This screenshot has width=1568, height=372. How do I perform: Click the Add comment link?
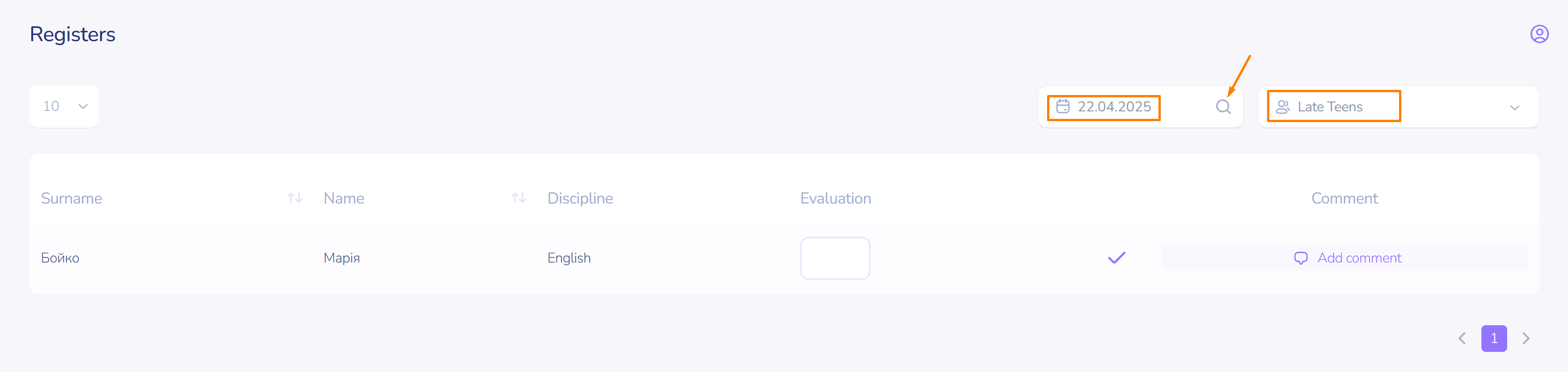1359,258
